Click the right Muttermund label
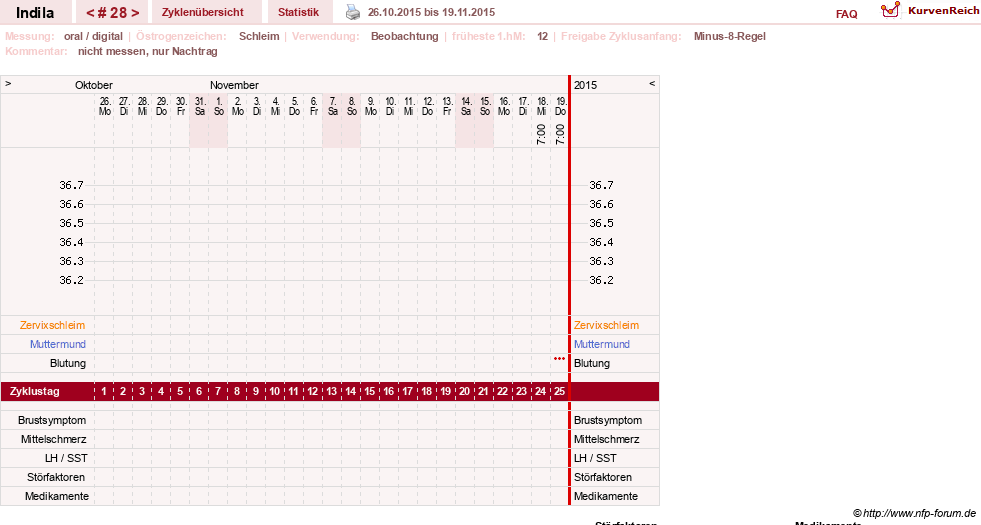This screenshot has height=525, width=981. click(x=602, y=344)
